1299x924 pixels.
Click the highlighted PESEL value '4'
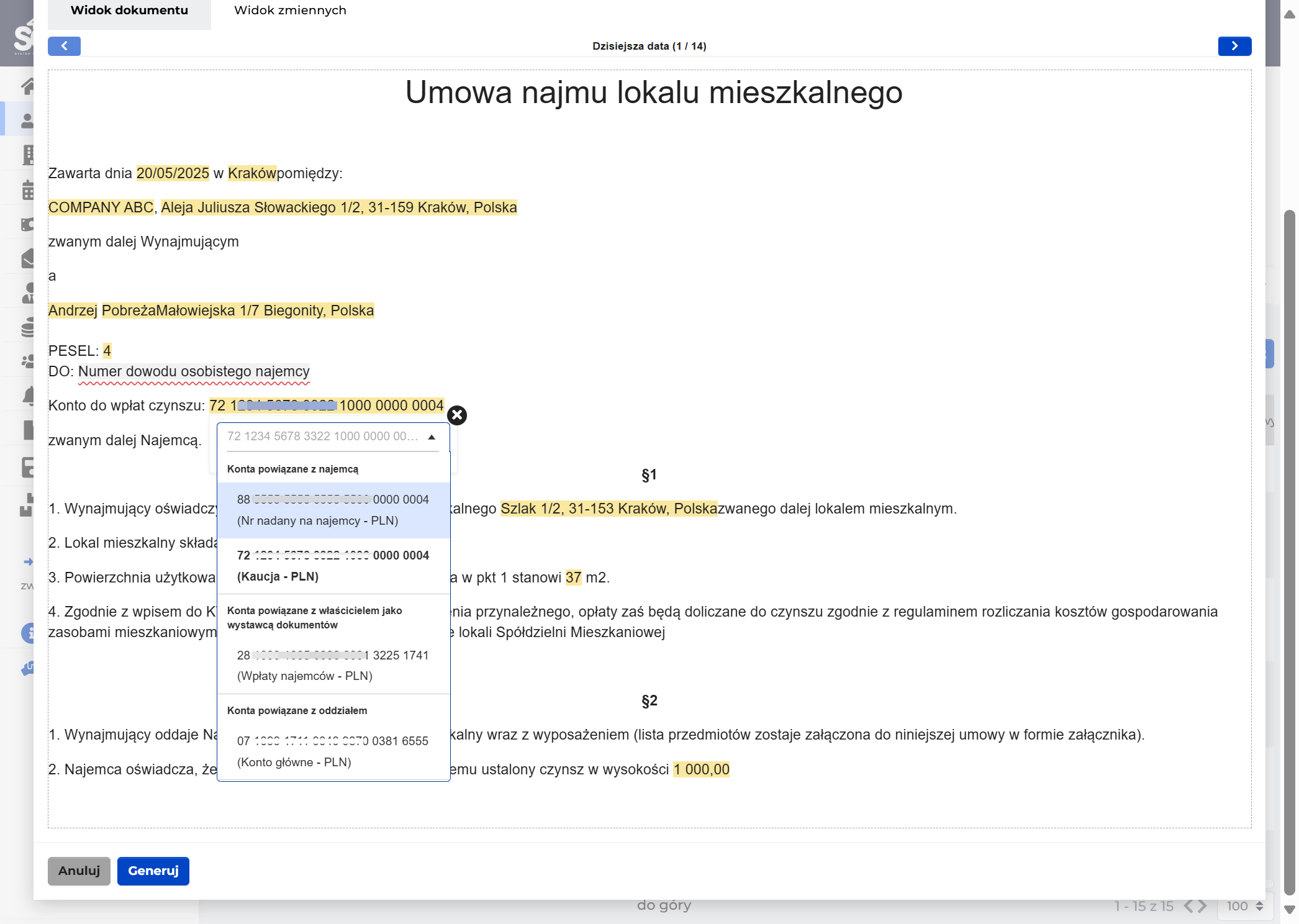tap(107, 351)
